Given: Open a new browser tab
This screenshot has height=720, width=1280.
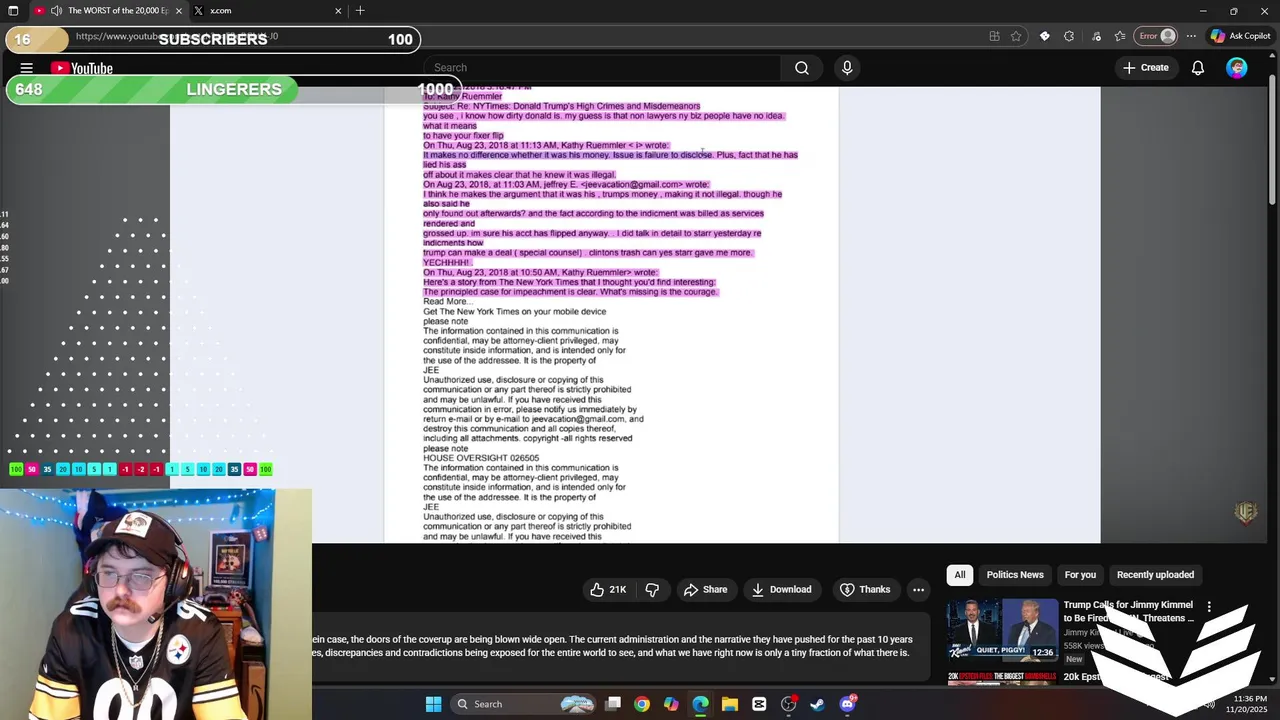Looking at the screenshot, I should click(360, 11).
